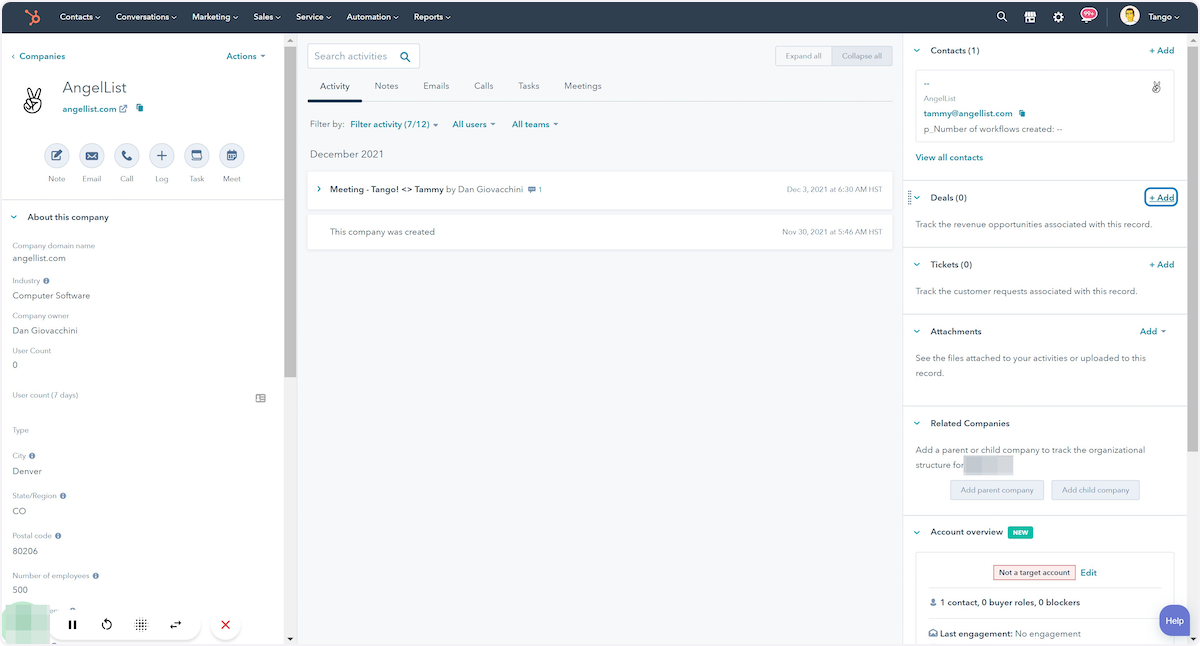
Task: Expand the Meeting - Tango! <> Tammy activity
Action: pyautogui.click(x=319, y=189)
